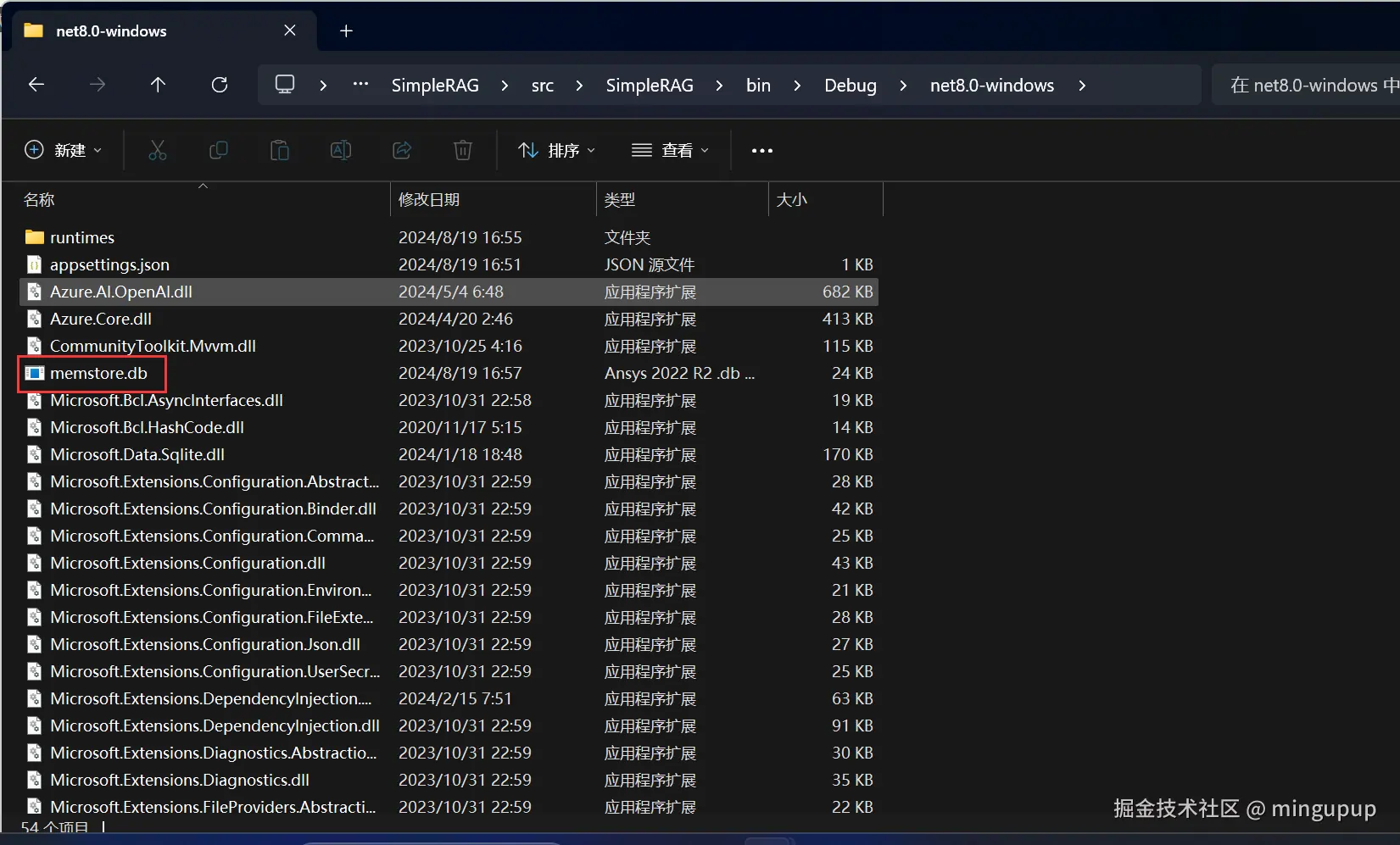Select the Microsoft.Extensions.Diagnostics.dll file icon
This screenshot has height=845, width=1400.
(34, 780)
